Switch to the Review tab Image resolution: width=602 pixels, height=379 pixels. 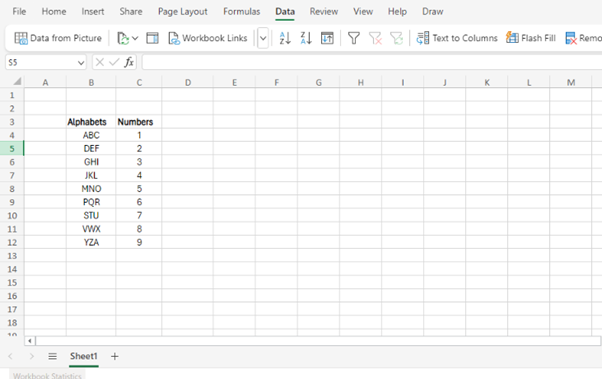(x=324, y=12)
